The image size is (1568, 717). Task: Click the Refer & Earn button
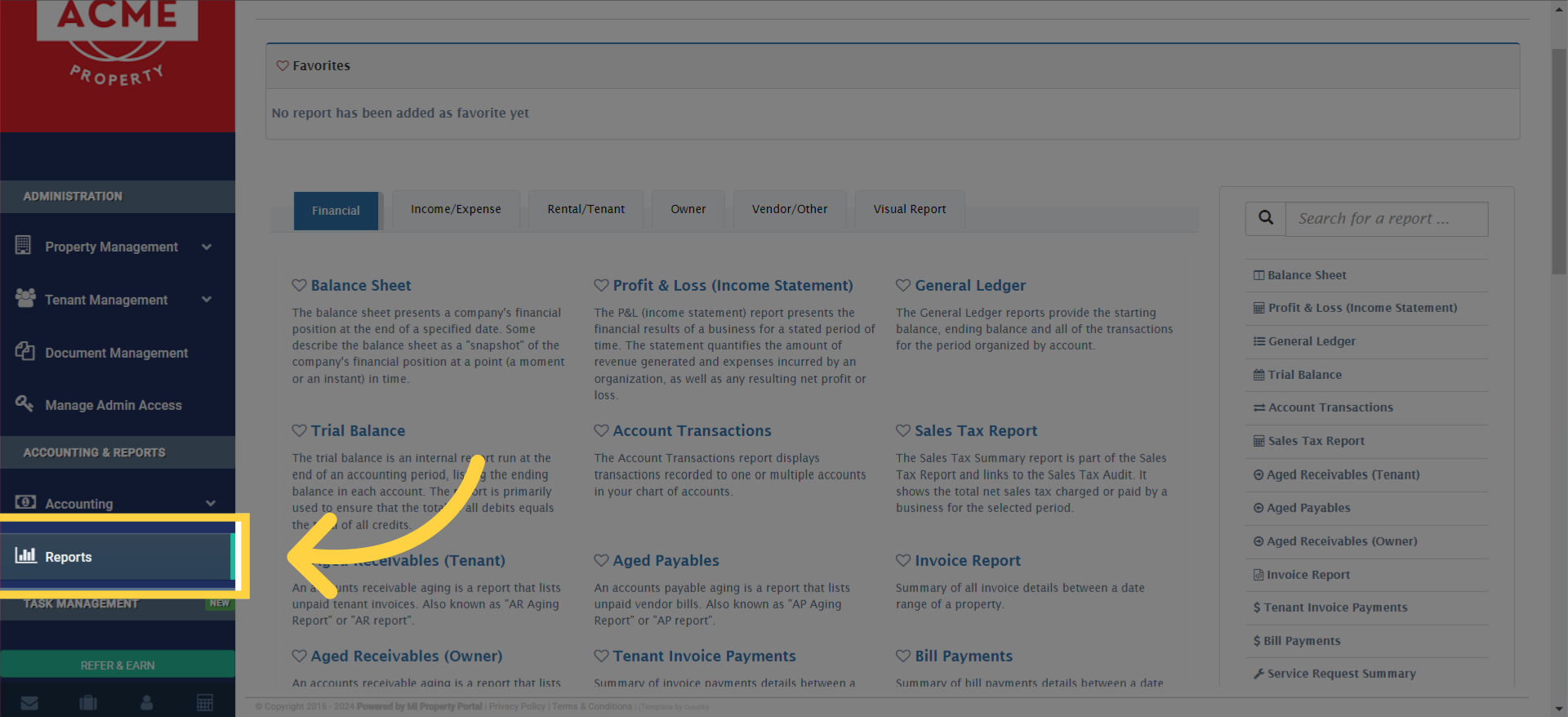pos(118,665)
